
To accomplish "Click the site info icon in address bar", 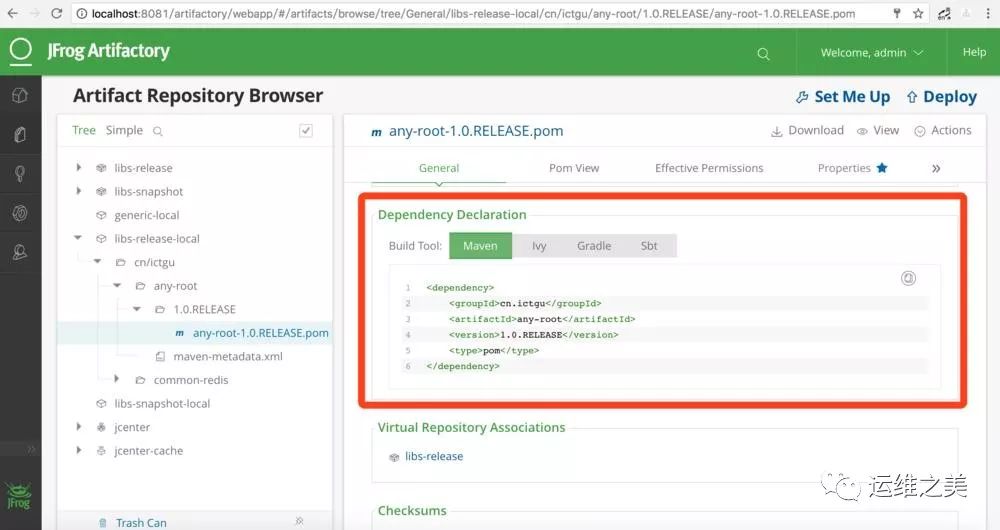I will 82,13.
